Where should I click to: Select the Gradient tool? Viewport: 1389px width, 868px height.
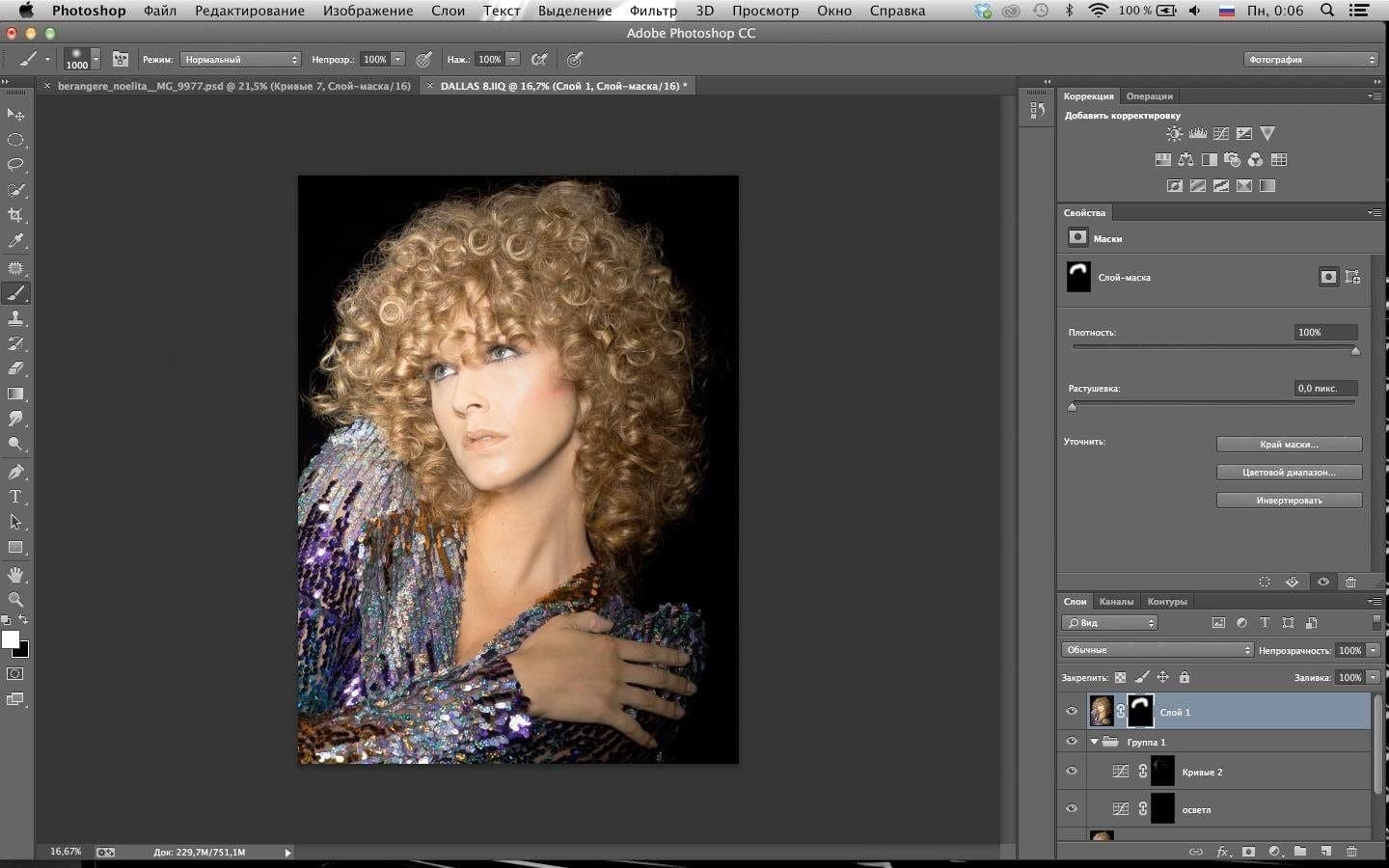click(x=15, y=393)
